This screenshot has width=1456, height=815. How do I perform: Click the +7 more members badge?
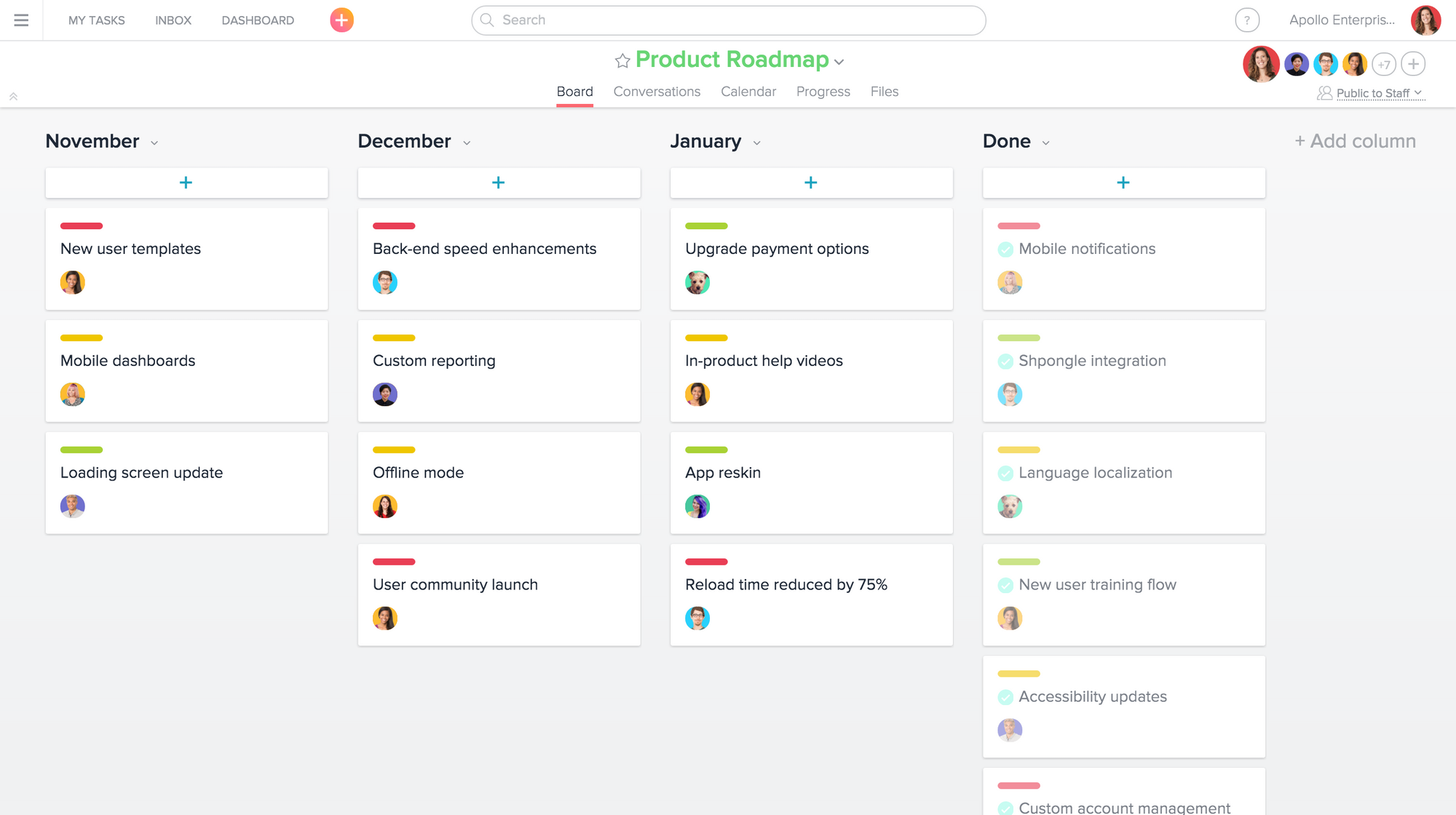point(1384,65)
